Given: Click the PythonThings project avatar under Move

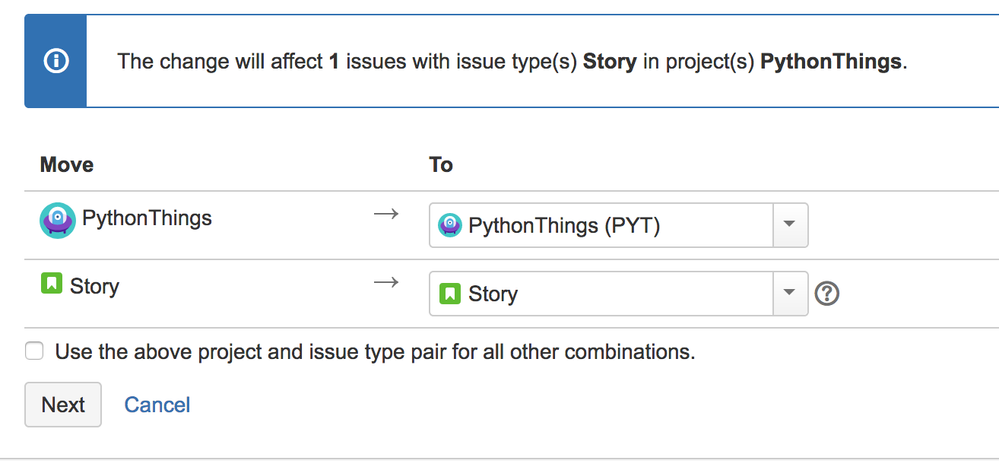Looking at the screenshot, I should 57,220.
